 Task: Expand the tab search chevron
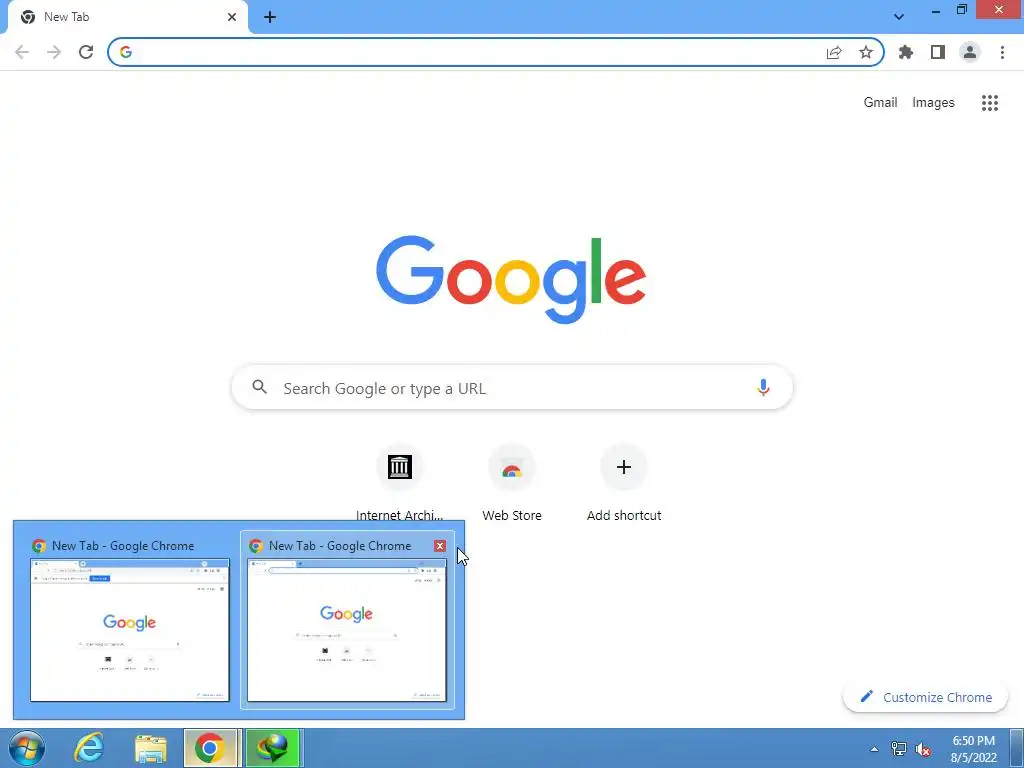(899, 17)
